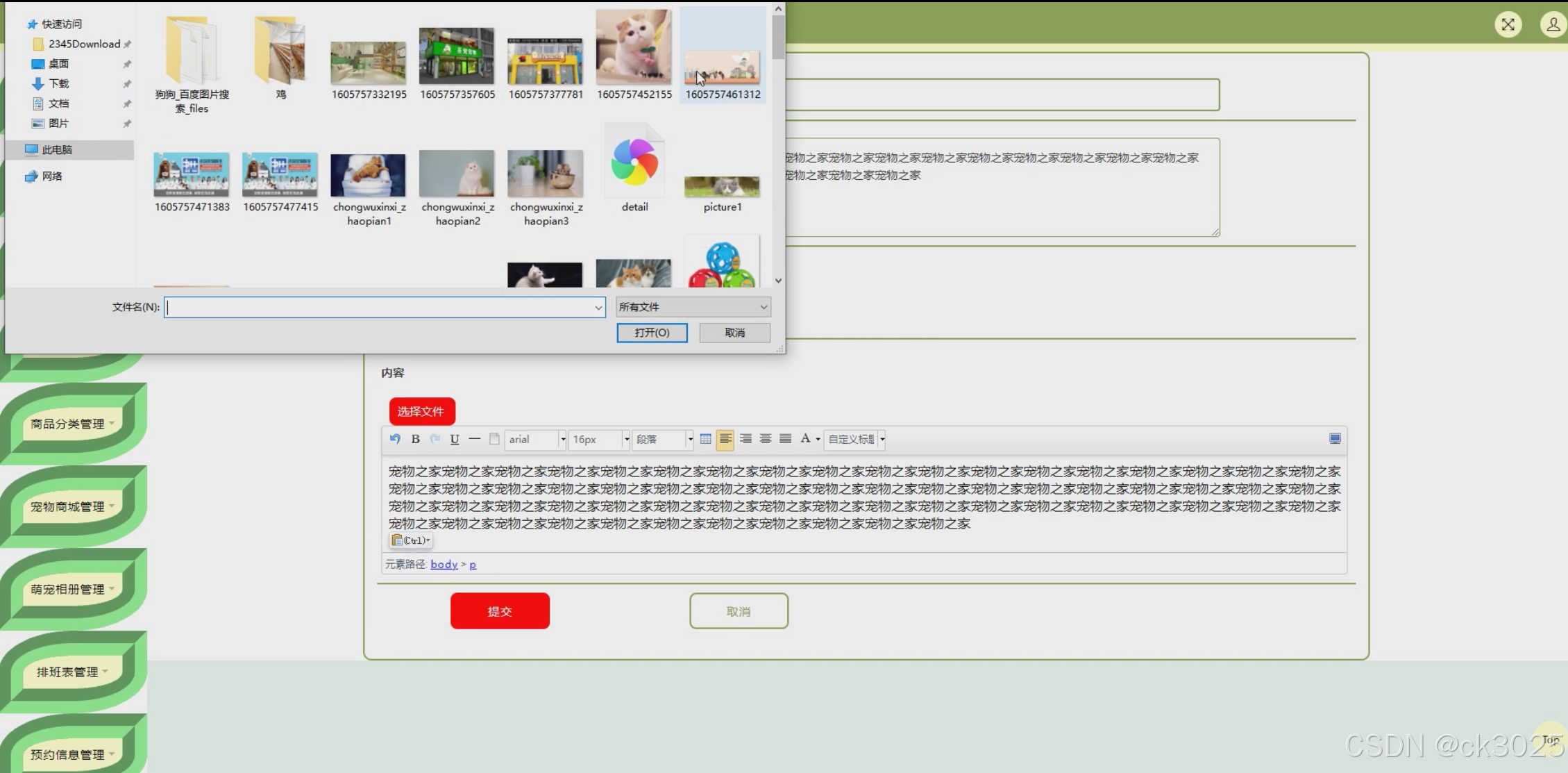Click the justify text icon
Image resolution: width=1568 pixels, height=773 pixels.
[785, 439]
